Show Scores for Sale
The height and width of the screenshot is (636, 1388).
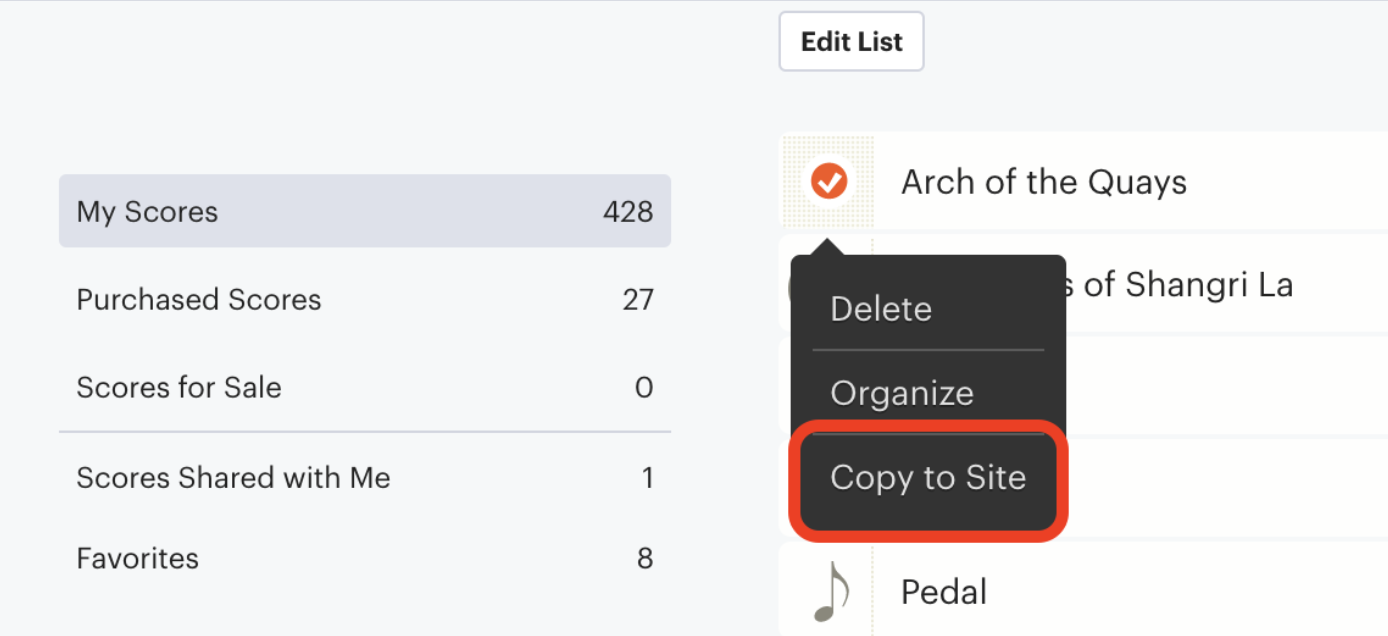(365, 388)
